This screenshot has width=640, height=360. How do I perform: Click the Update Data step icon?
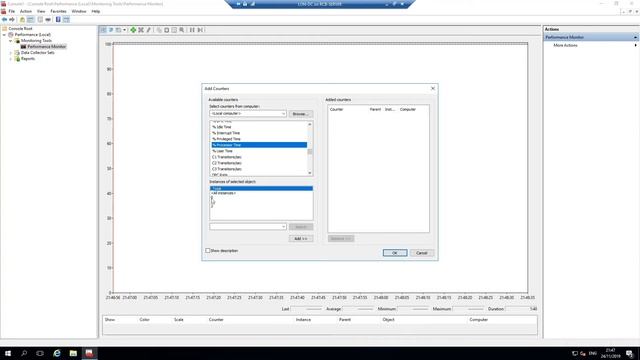[200, 30]
